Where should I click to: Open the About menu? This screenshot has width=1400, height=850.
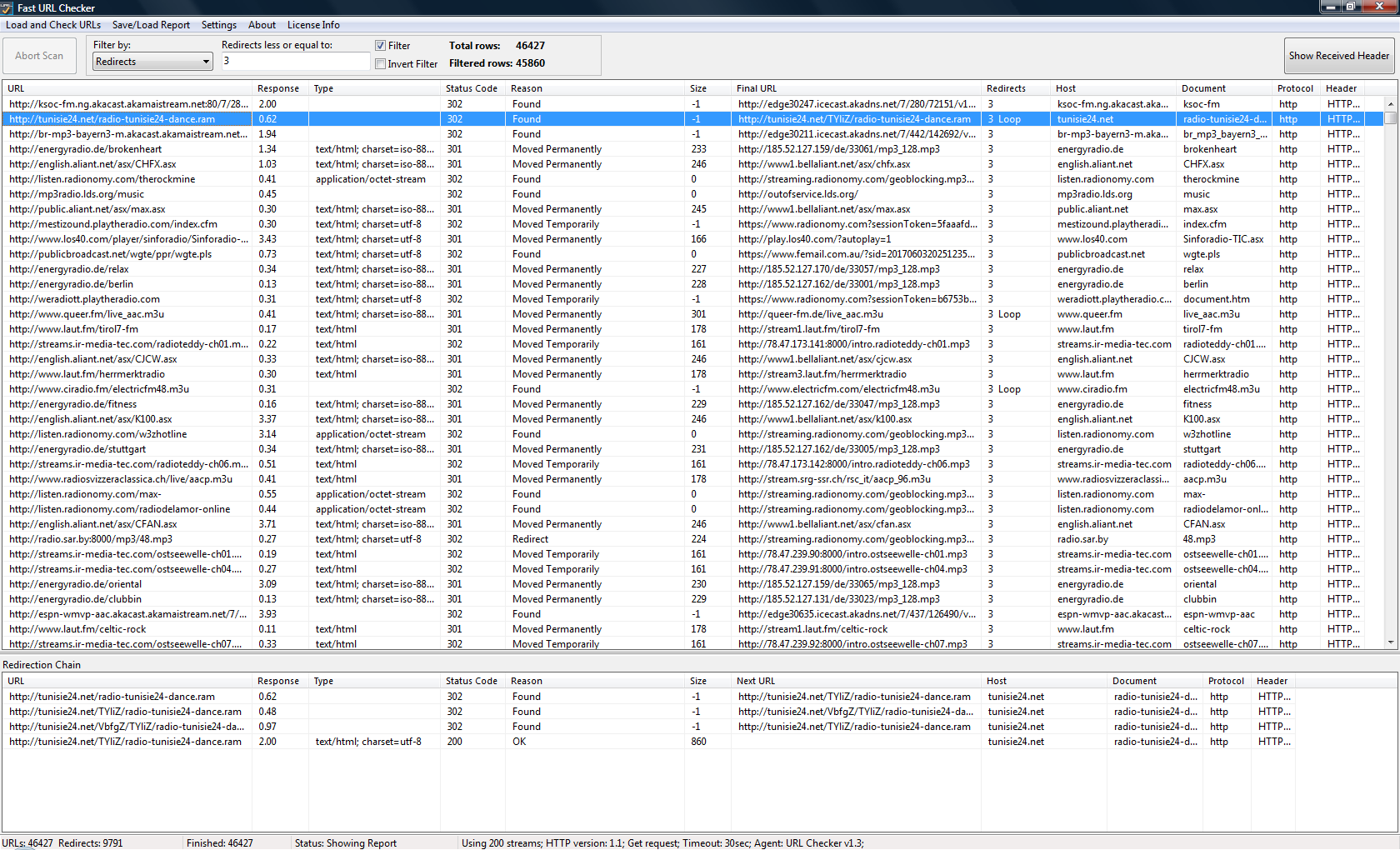[x=262, y=25]
